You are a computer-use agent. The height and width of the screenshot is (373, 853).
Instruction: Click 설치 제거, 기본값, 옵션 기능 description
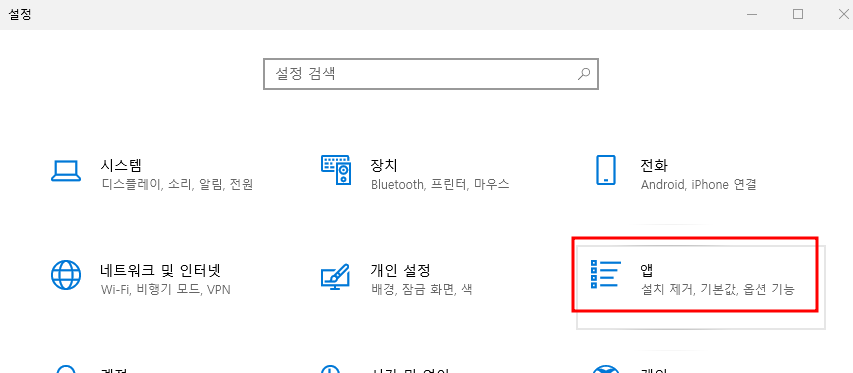click(718, 289)
